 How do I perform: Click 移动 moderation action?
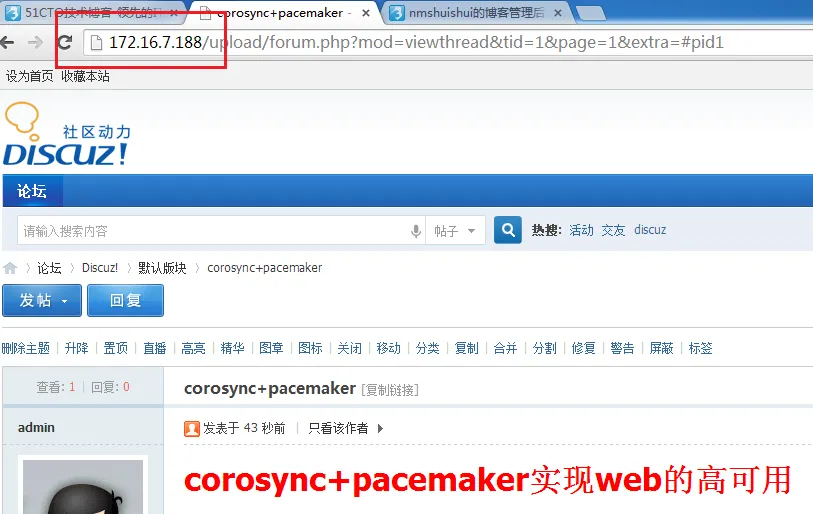[388, 348]
